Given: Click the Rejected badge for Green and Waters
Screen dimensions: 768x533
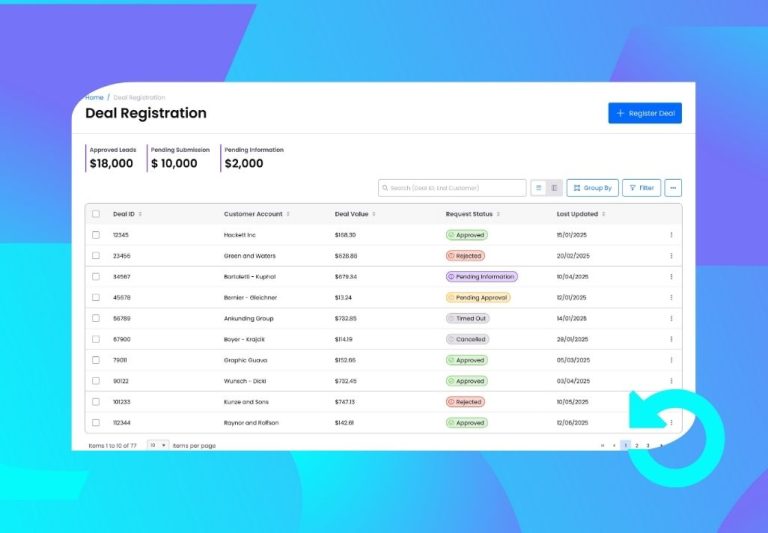Looking at the screenshot, I should (x=465, y=256).
